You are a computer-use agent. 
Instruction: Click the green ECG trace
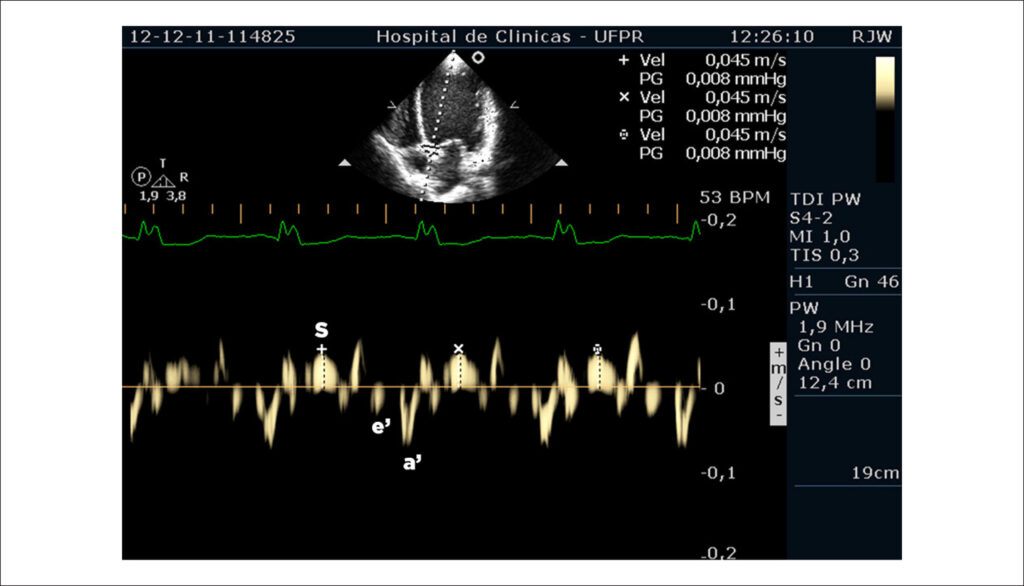pos(411,235)
